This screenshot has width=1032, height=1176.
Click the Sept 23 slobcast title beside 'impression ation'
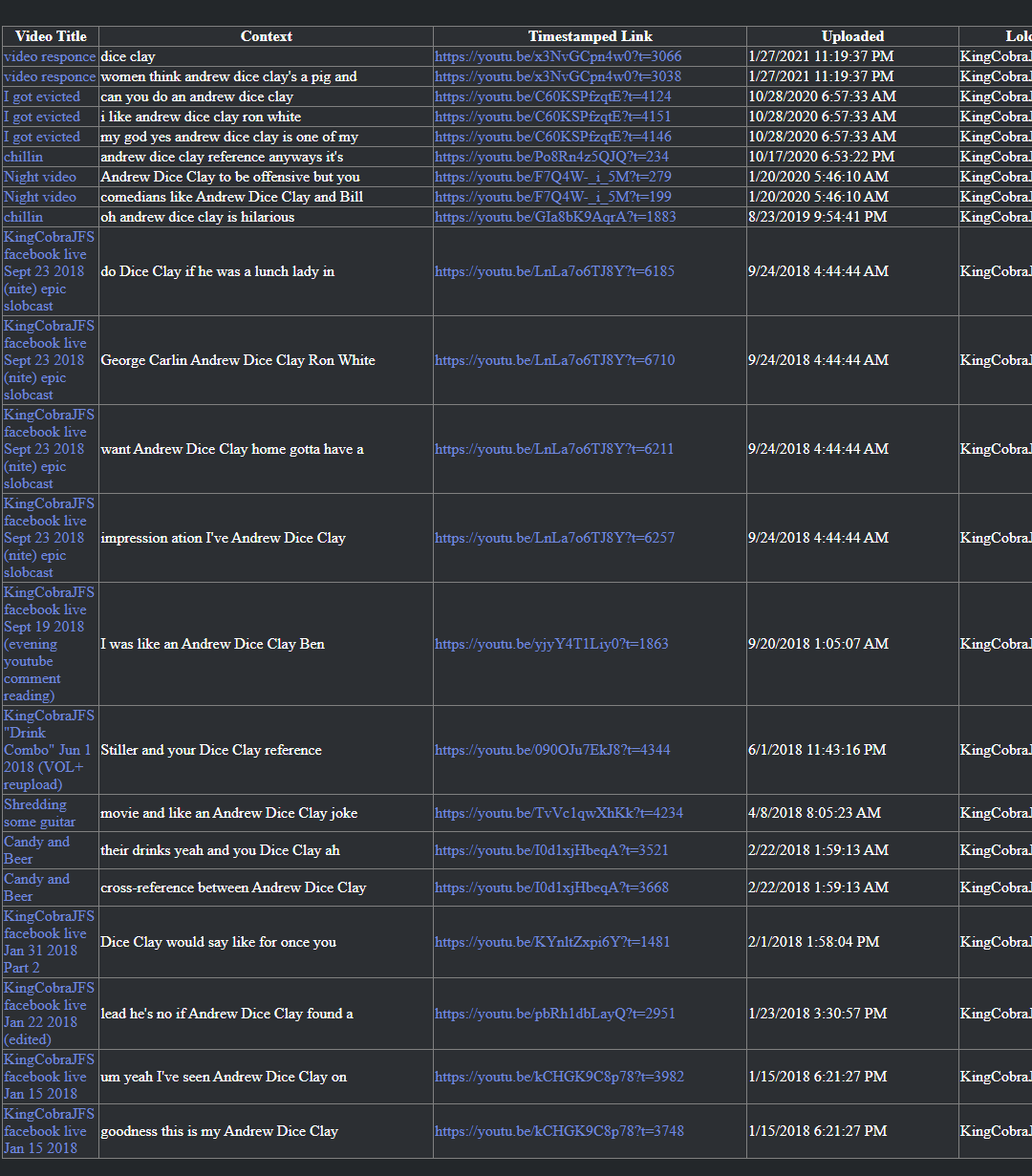(x=50, y=538)
